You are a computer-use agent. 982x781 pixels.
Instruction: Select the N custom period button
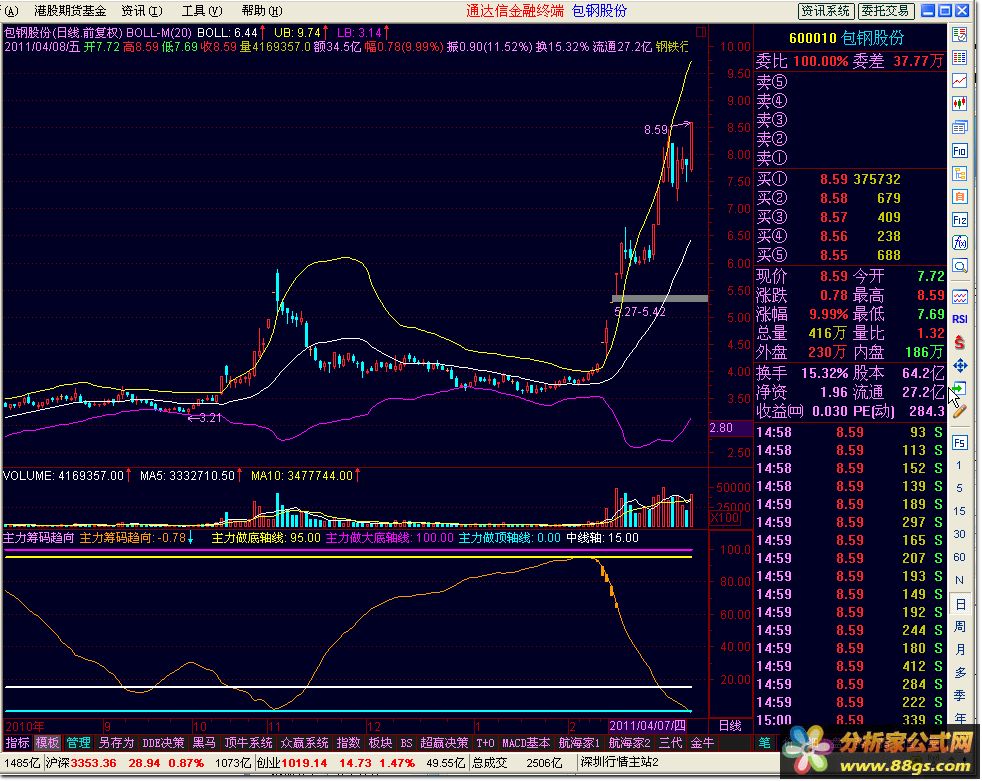point(959,581)
